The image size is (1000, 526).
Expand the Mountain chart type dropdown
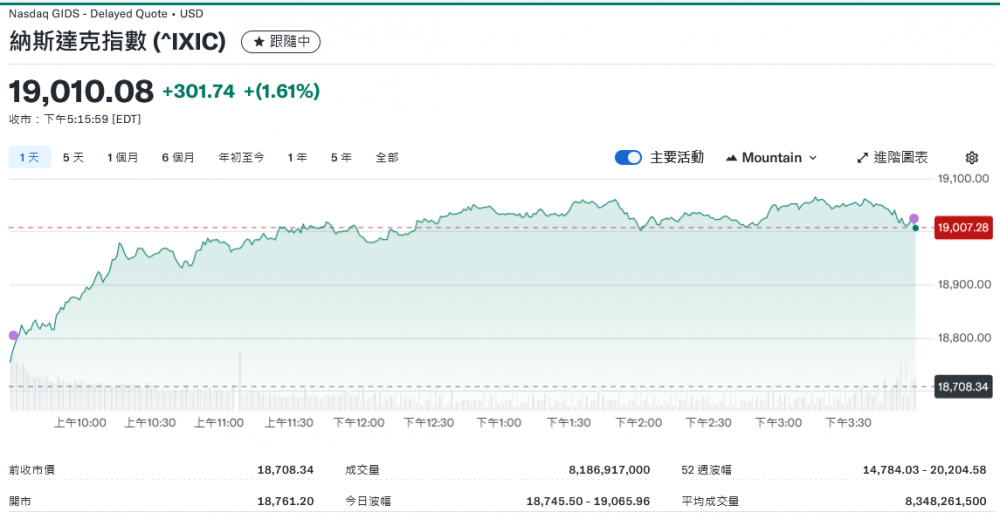[771, 158]
